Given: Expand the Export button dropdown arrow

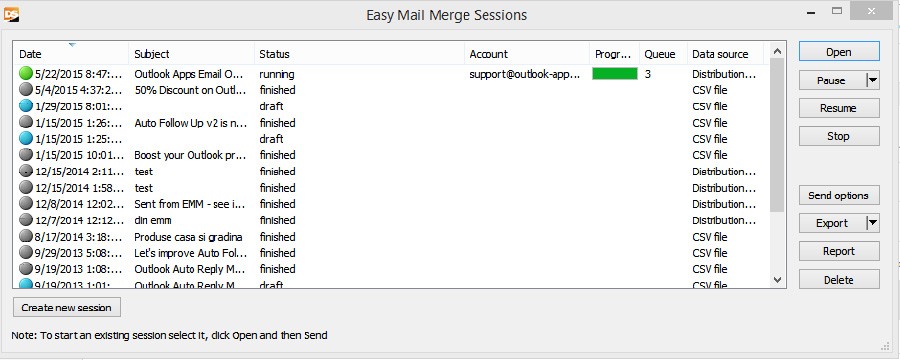Looking at the screenshot, I should click(872, 223).
